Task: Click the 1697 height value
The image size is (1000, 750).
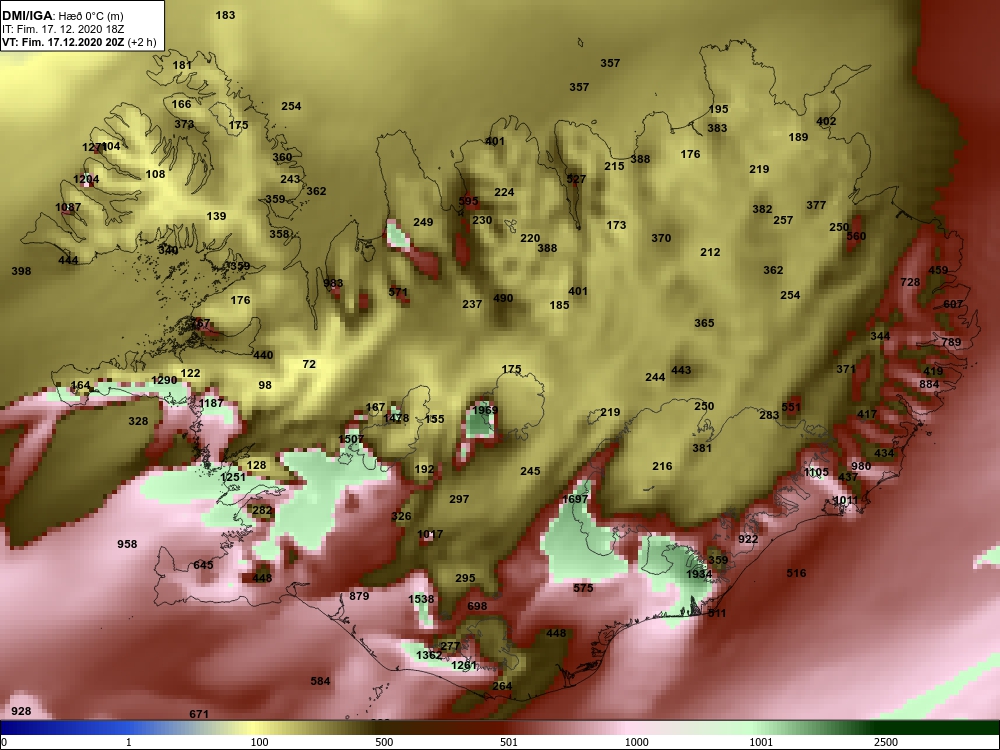Action: [x=575, y=499]
